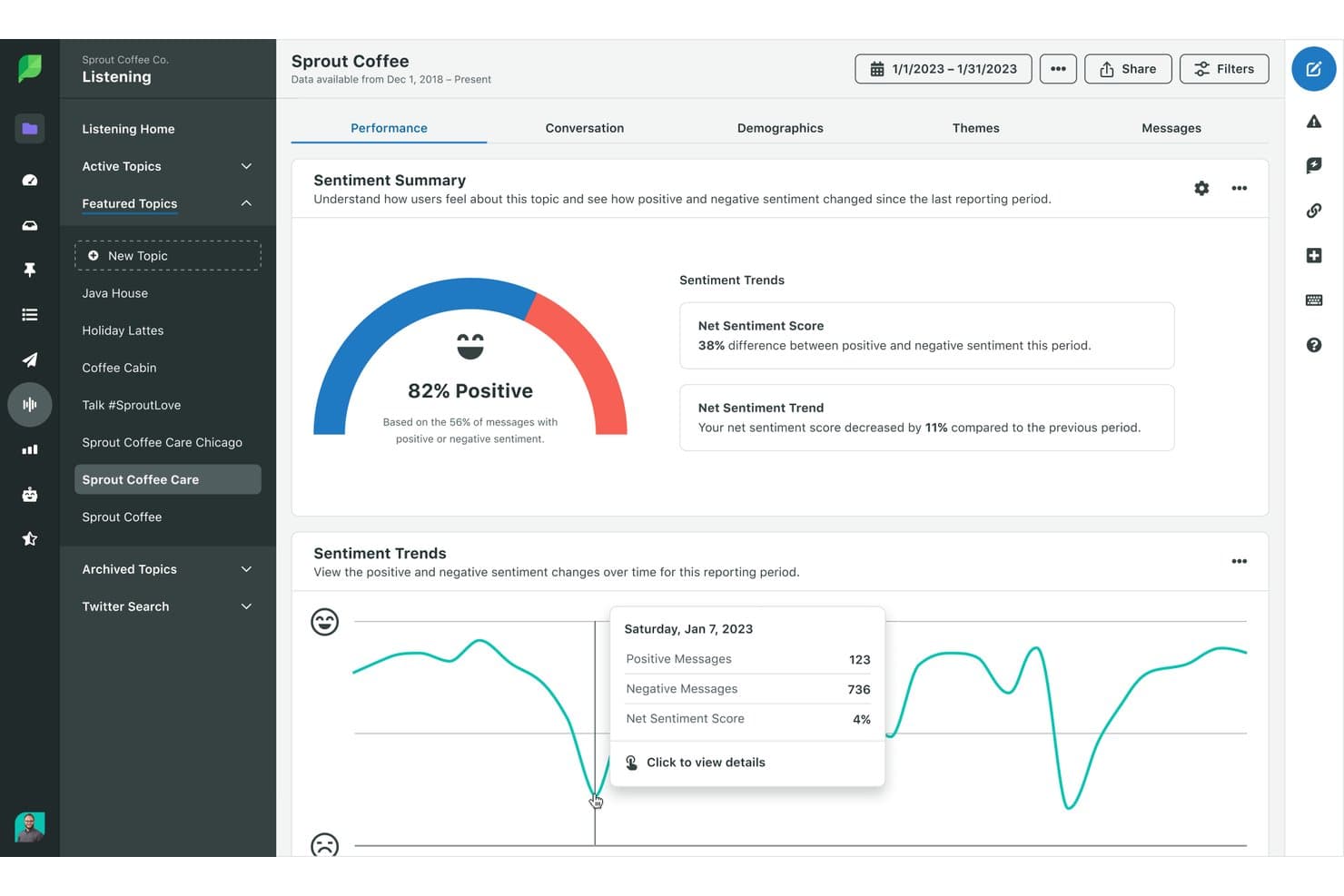
Task: Switch to the Conversation tab
Action: (585, 128)
